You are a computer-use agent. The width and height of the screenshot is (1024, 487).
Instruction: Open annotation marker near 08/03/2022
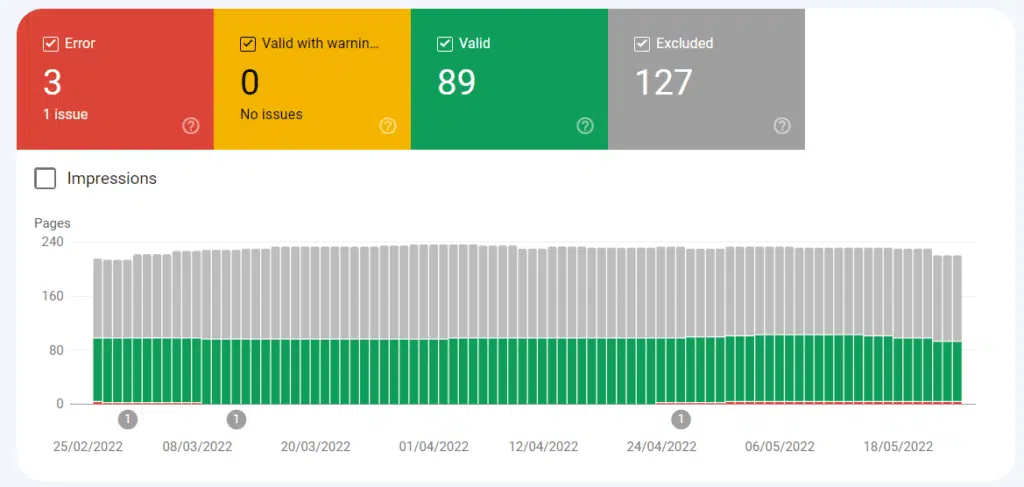coord(236,419)
